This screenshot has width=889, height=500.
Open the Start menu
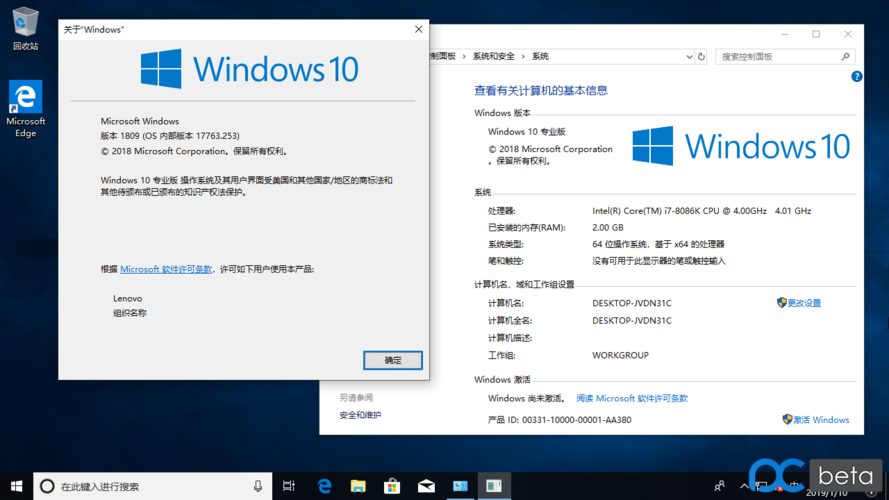tap(16, 486)
